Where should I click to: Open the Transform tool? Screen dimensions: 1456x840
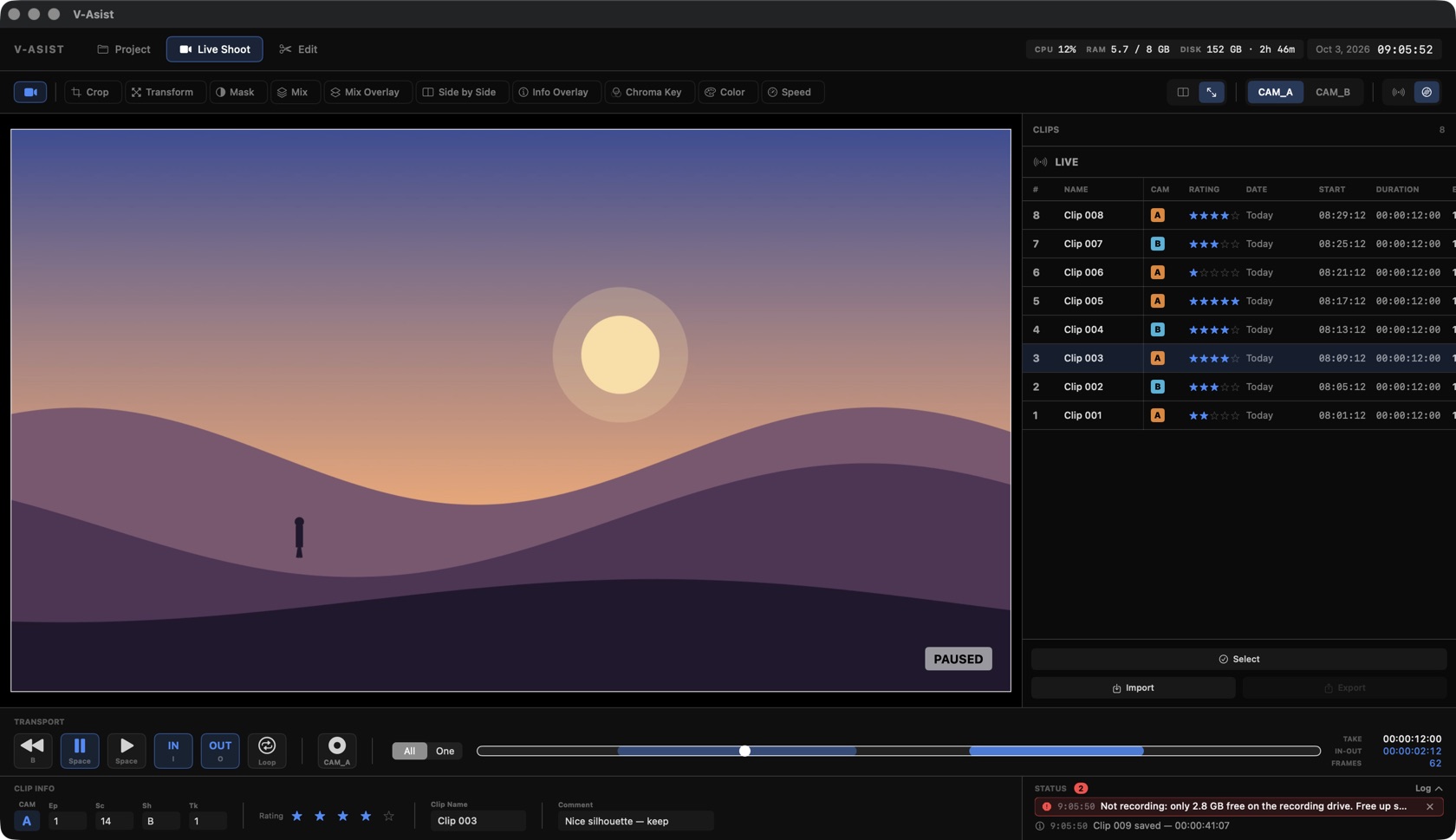click(165, 92)
